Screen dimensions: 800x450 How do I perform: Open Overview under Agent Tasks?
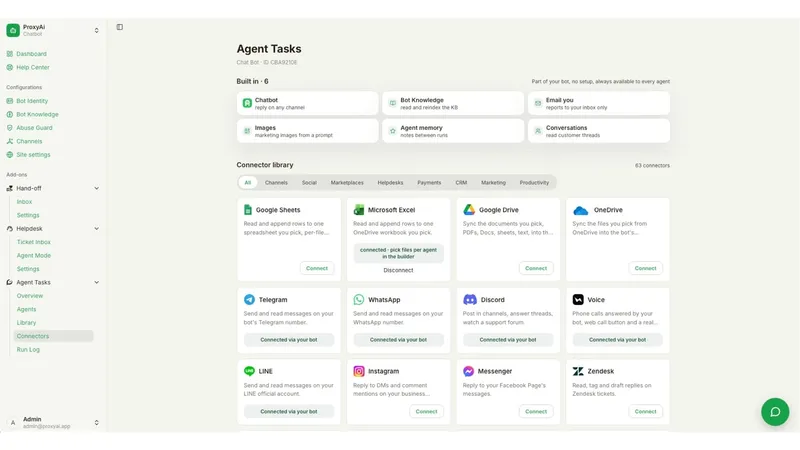pyautogui.click(x=30, y=296)
